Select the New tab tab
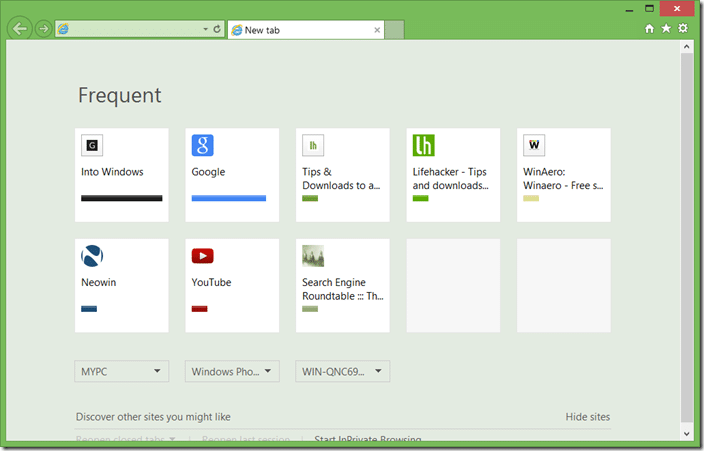This screenshot has height=451, width=704. [x=306, y=30]
